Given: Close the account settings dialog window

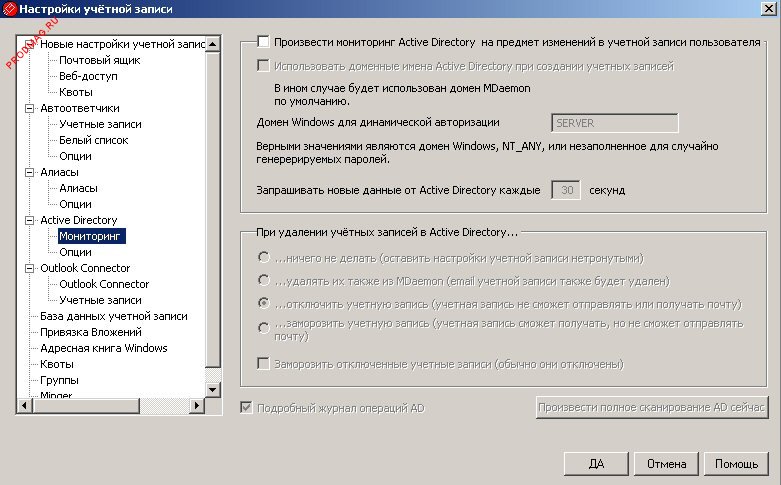Looking at the screenshot, I should (767, 10).
